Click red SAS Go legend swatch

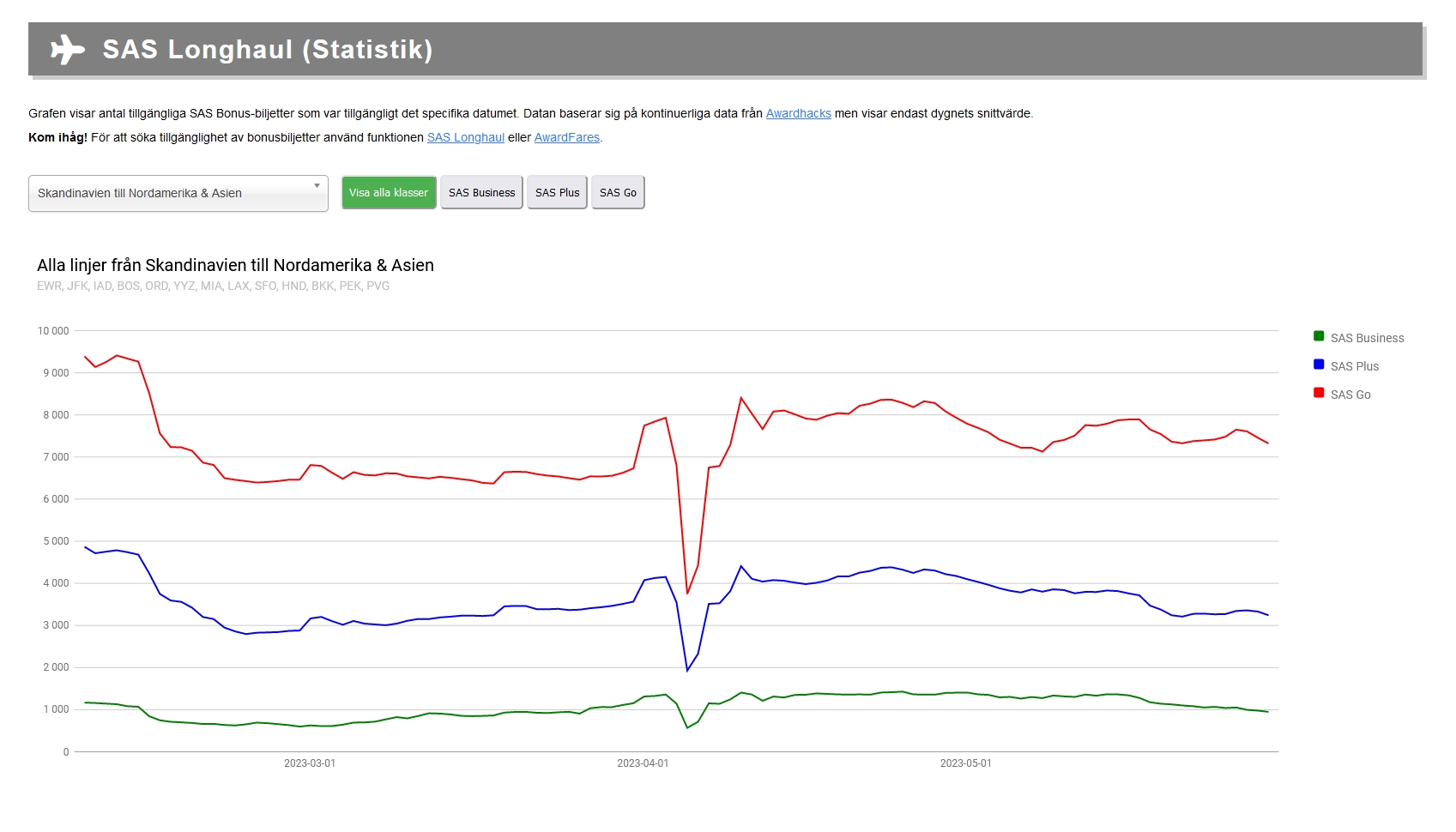[1319, 393]
